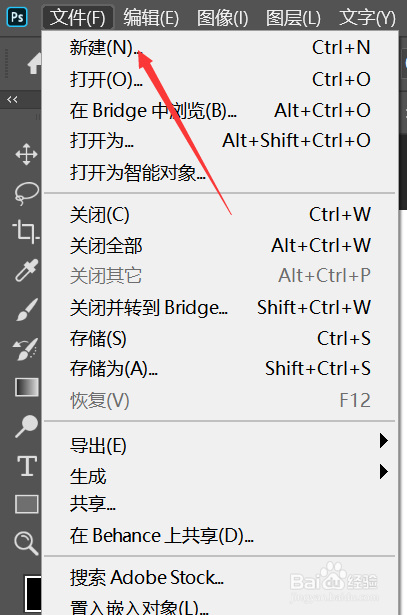Click the foreground color swatch
Image resolution: width=407 pixels, height=615 pixels.
pos(33,594)
